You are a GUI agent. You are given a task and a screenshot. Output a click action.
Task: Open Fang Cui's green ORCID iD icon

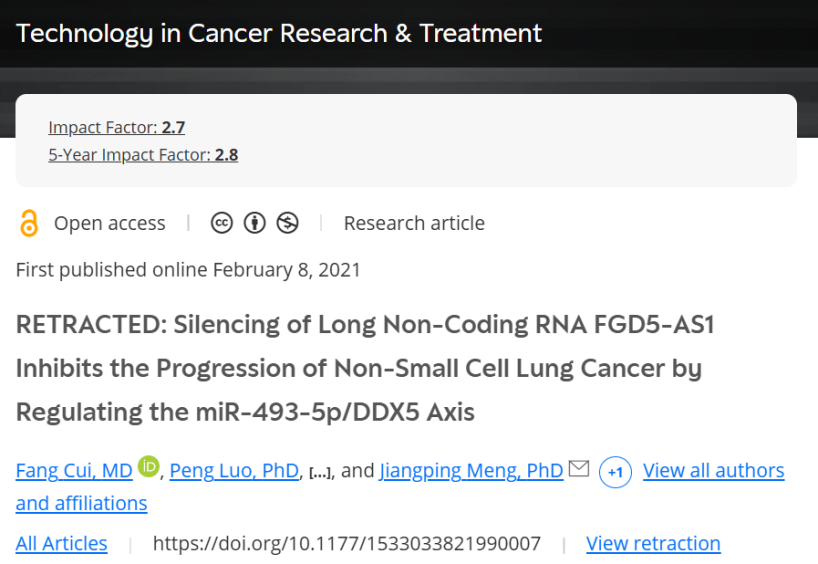(149, 466)
